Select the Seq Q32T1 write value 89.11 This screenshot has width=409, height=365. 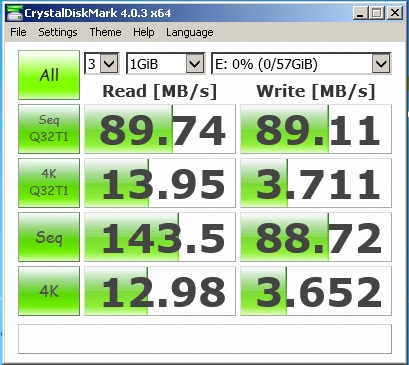tap(316, 129)
